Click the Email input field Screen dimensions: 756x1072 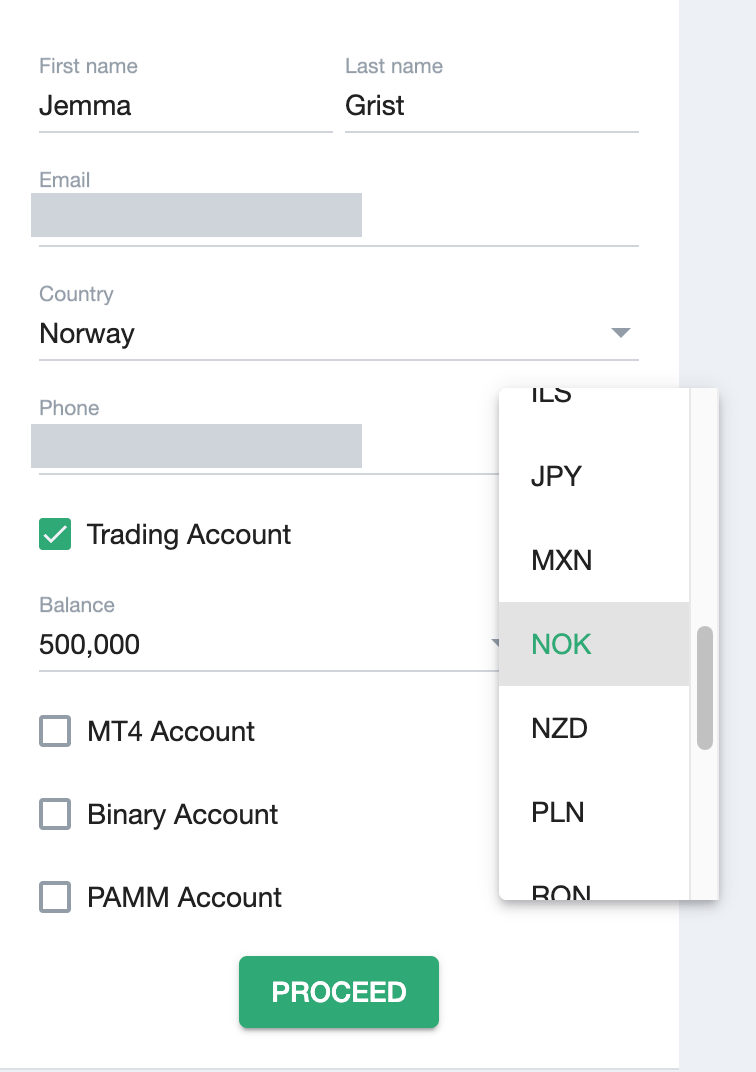point(196,215)
